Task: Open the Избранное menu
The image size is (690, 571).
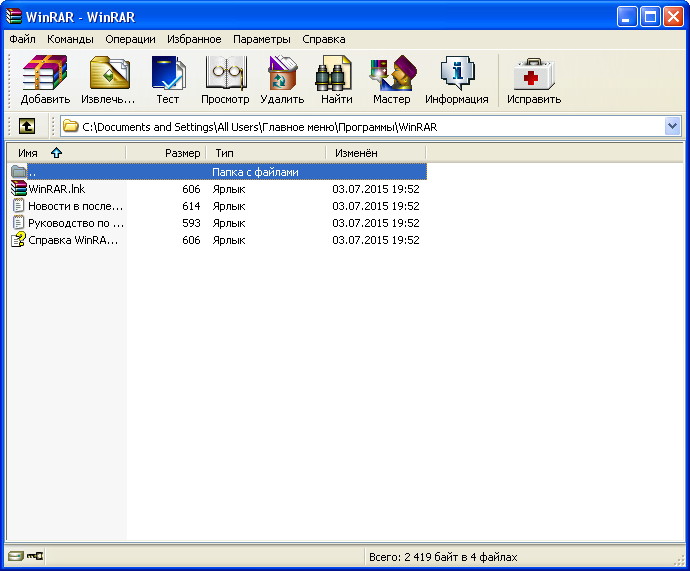Action: click(194, 39)
